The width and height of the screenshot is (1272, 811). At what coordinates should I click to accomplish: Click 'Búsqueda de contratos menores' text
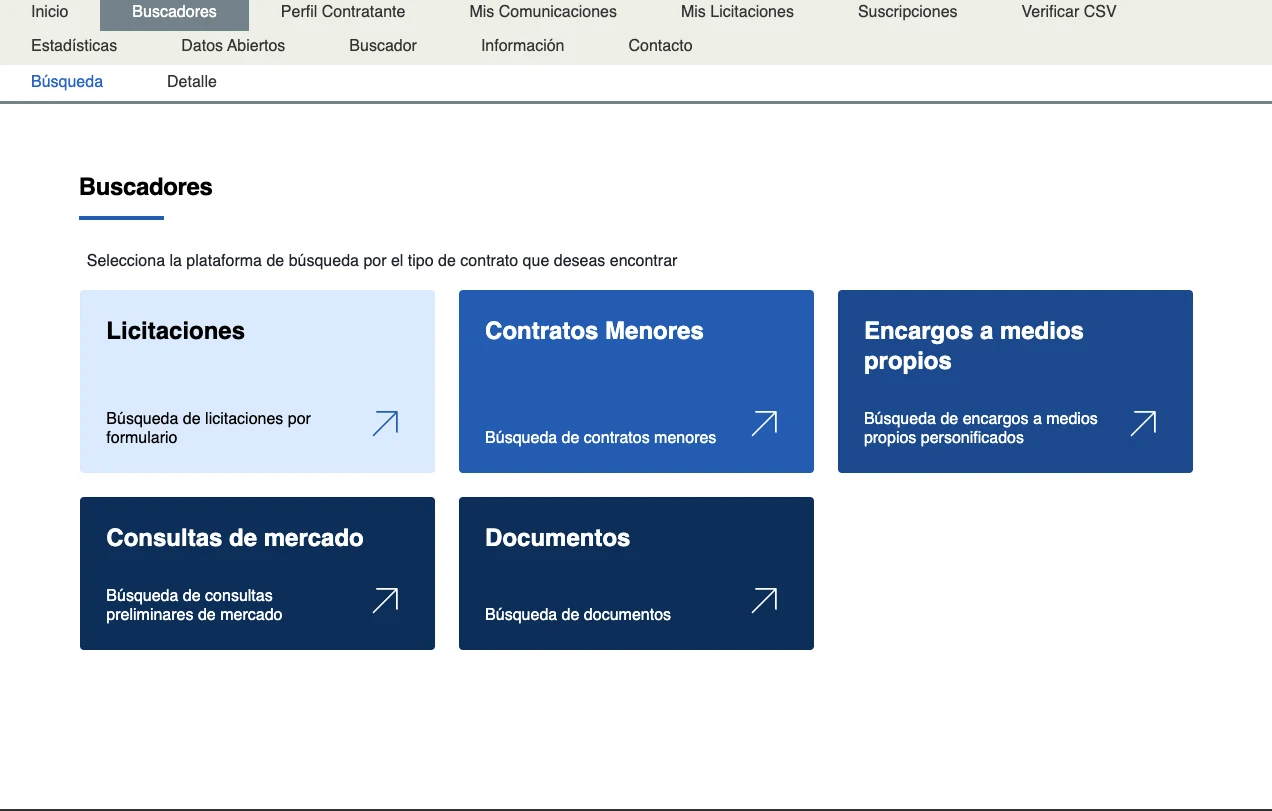click(600, 437)
